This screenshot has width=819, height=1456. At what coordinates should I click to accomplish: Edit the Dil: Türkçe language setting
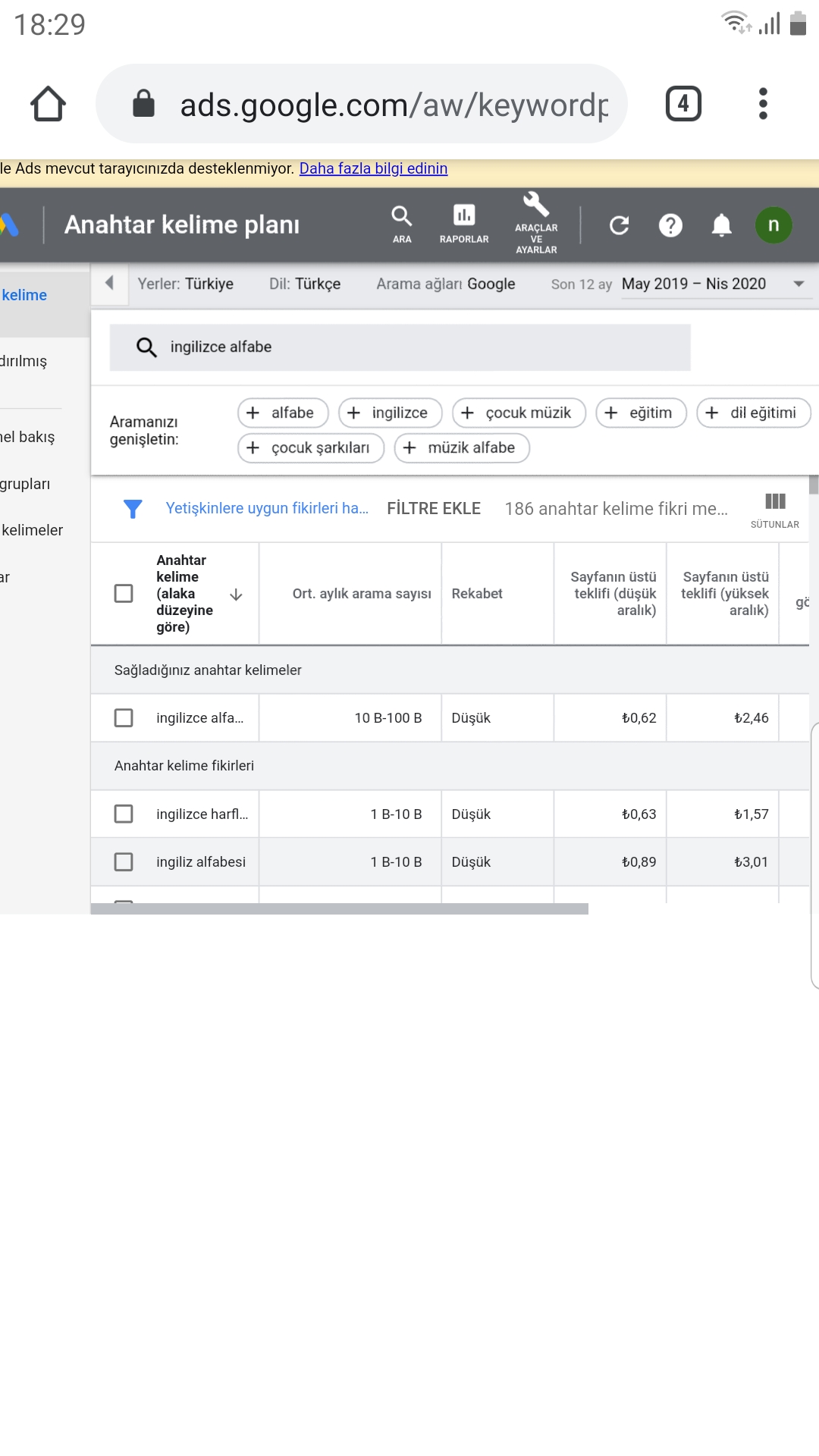[305, 284]
